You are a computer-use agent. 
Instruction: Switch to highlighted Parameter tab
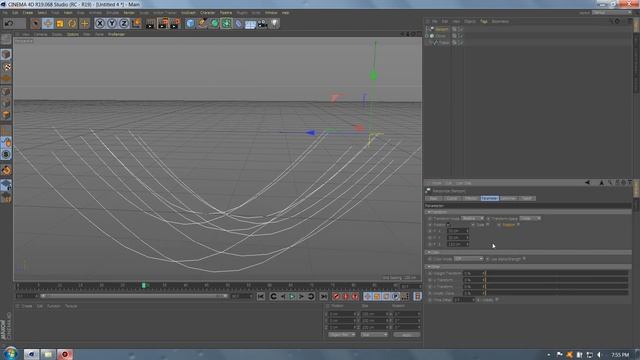point(489,198)
